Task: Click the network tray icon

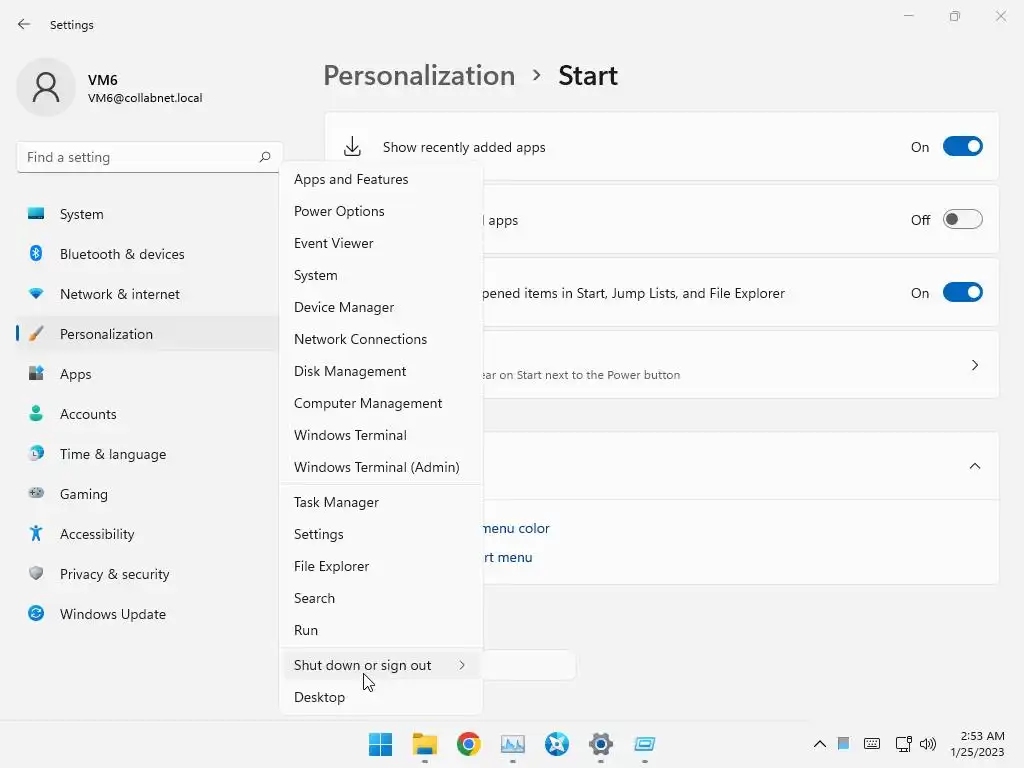Action: pyautogui.click(x=904, y=744)
